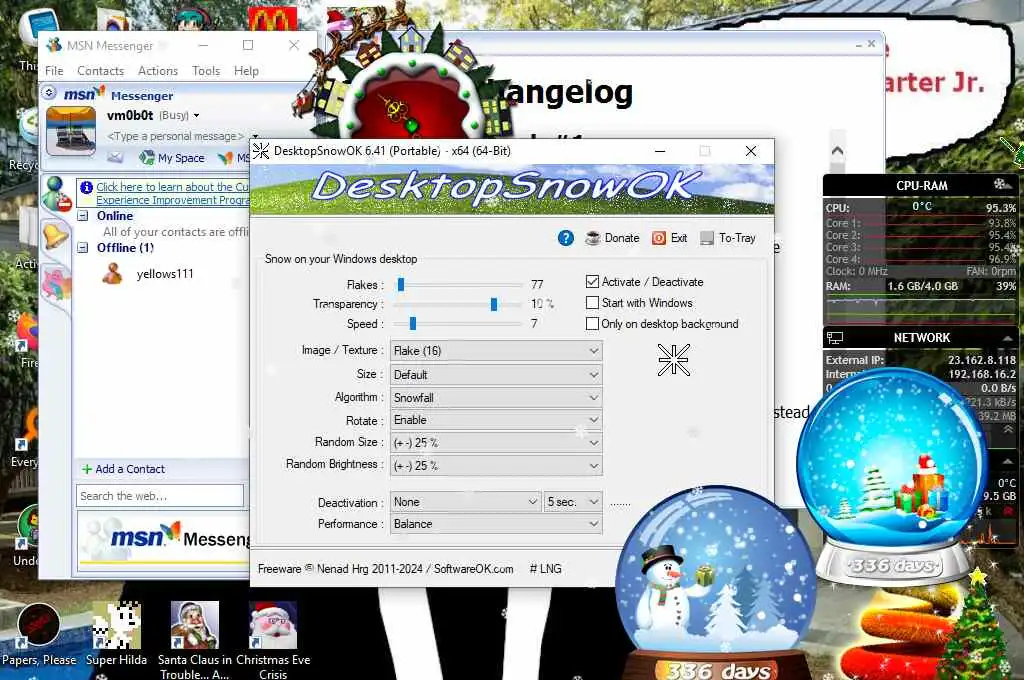Open the 5 sec. deactivation delay dropdown

tap(573, 502)
